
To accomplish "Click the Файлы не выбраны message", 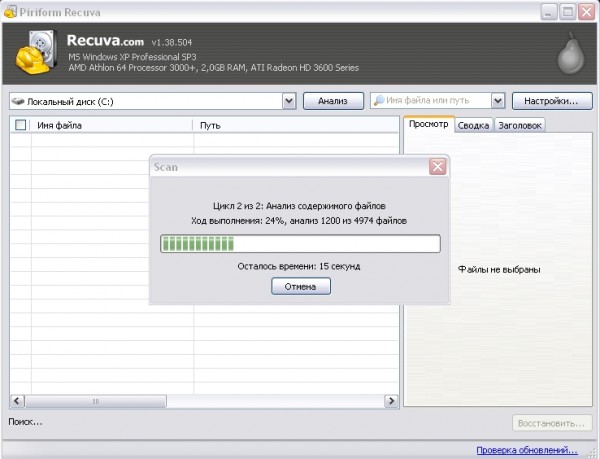I will 499,270.
